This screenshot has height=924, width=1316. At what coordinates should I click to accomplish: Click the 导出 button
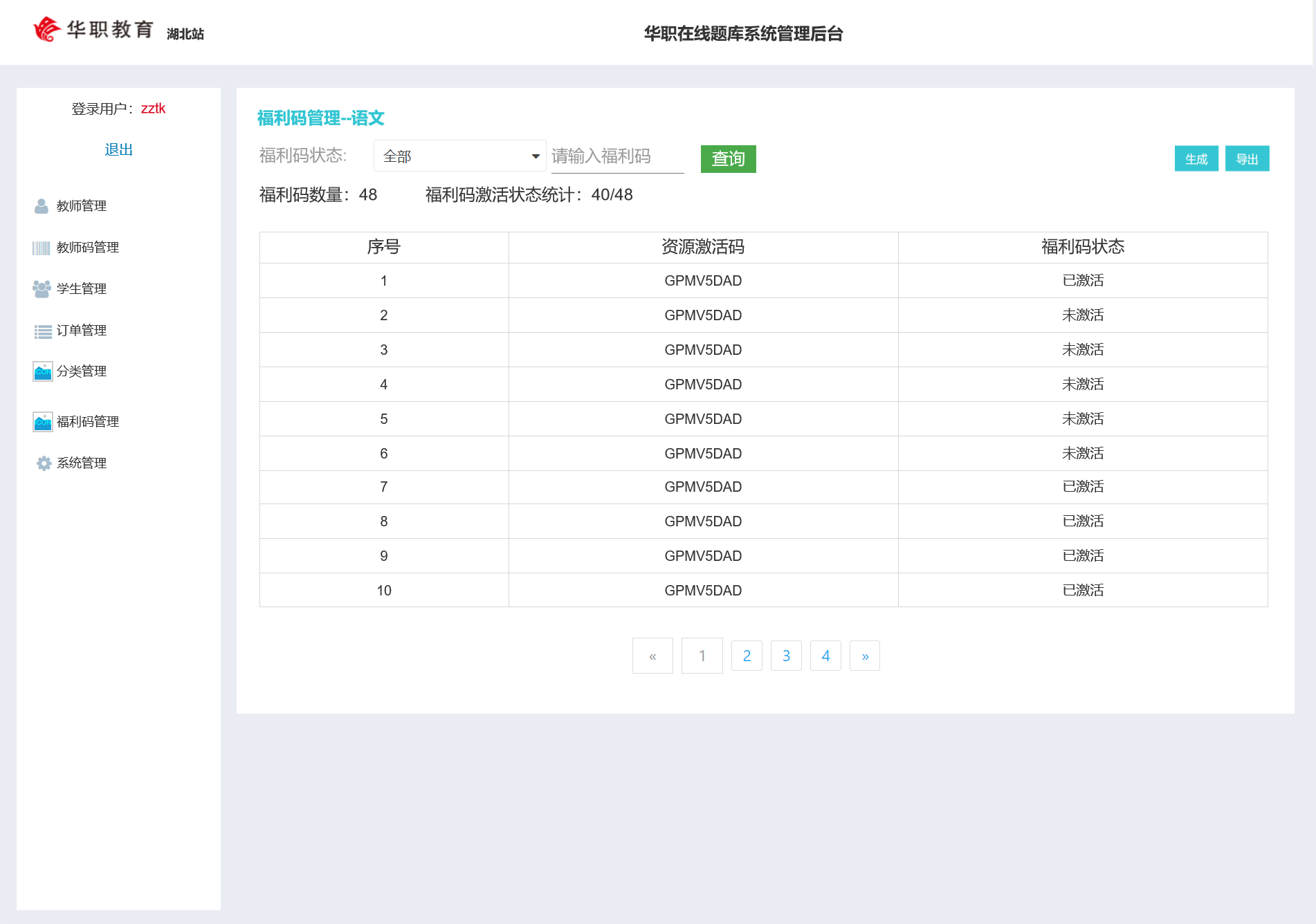coord(1247,159)
